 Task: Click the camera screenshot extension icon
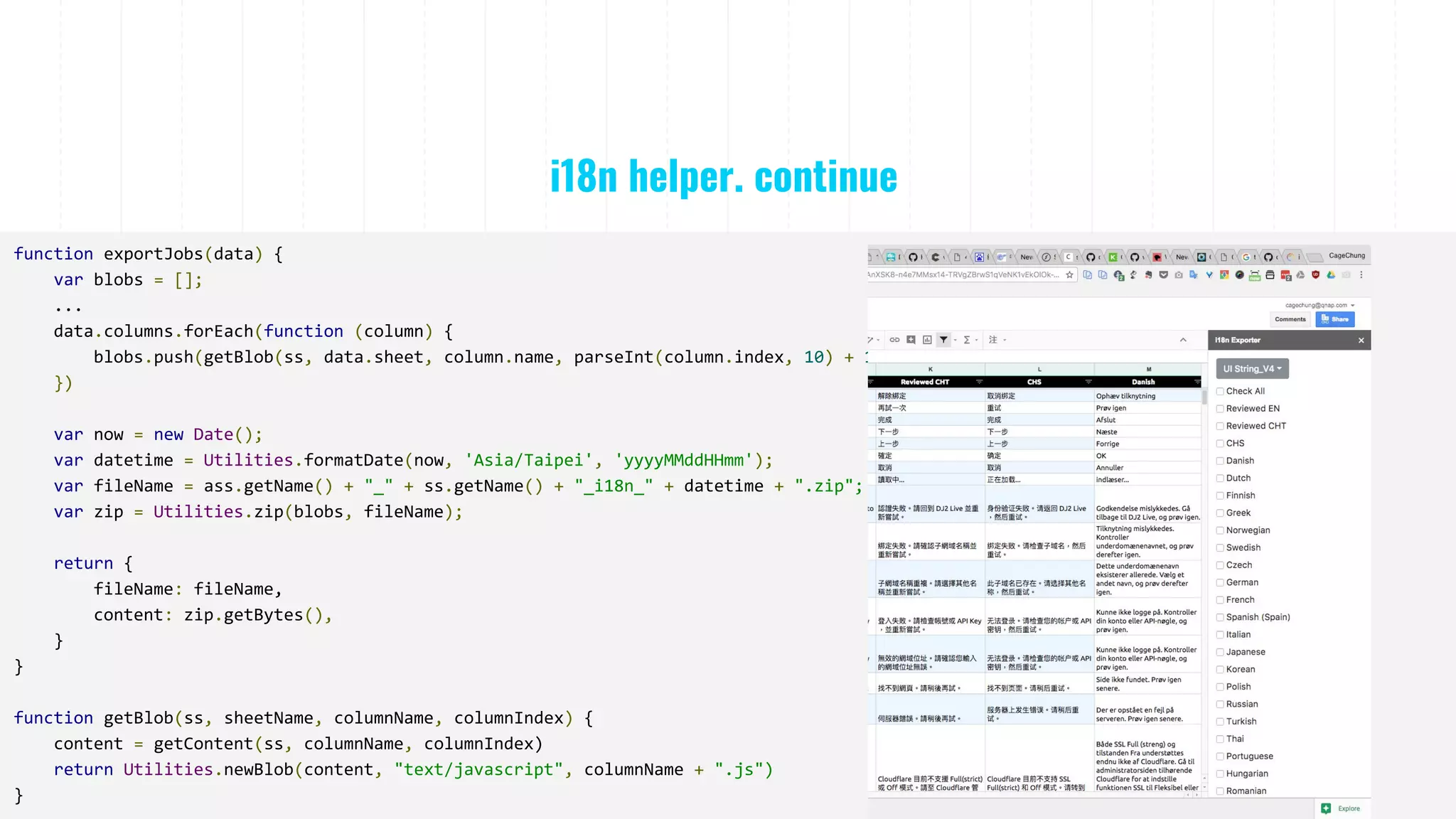[x=1179, y=275]
